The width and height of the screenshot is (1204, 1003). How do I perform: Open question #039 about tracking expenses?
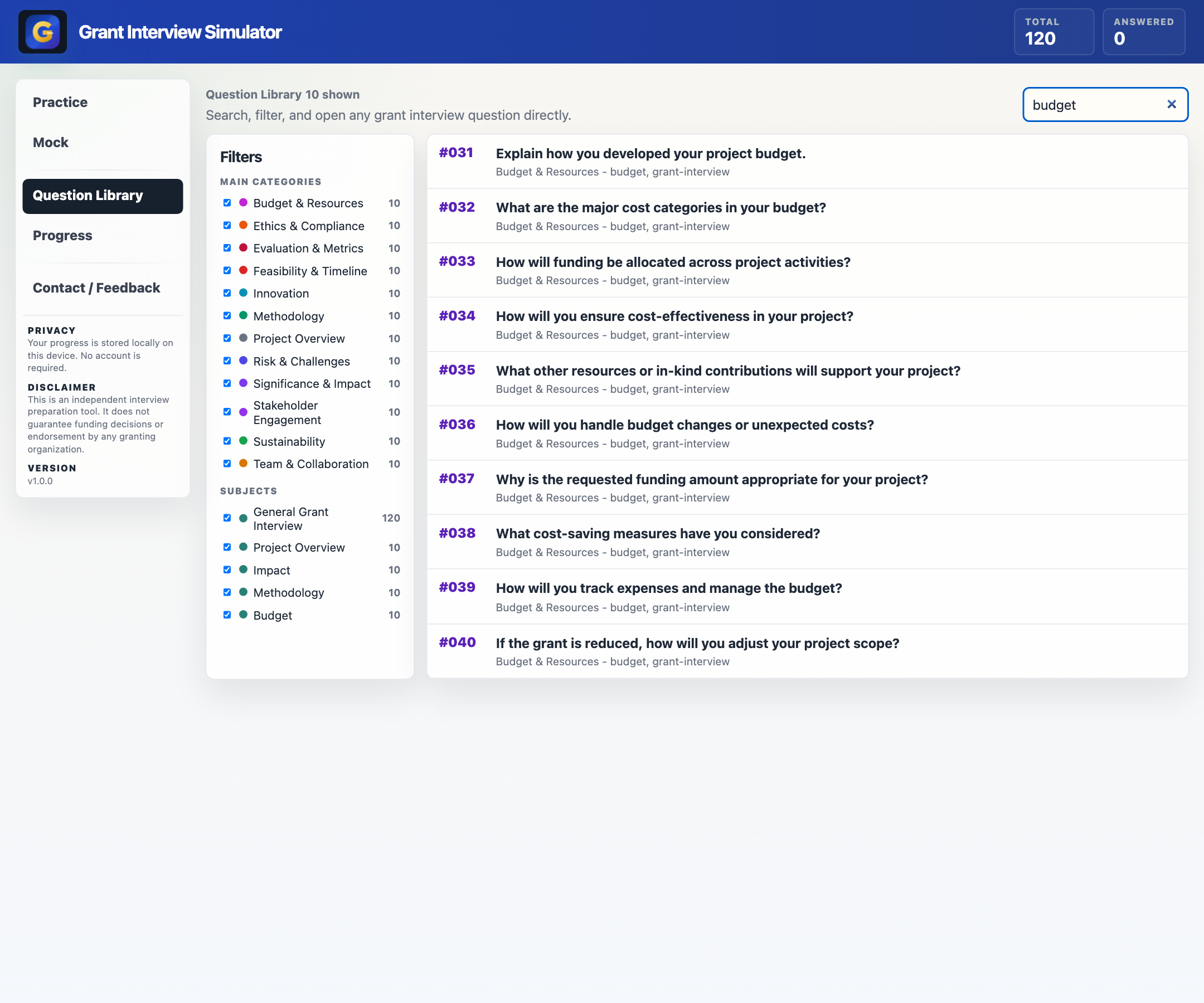[807, 597]
